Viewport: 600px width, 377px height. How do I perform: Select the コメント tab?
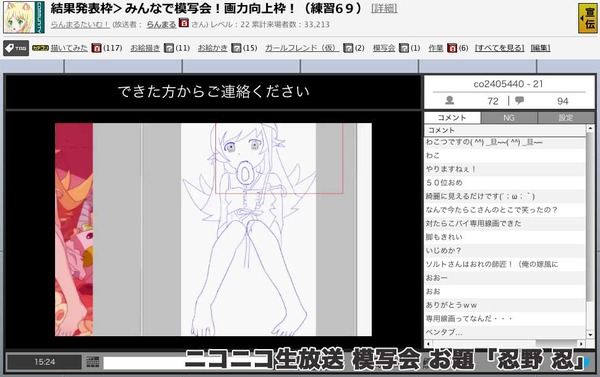coord(452,118)
